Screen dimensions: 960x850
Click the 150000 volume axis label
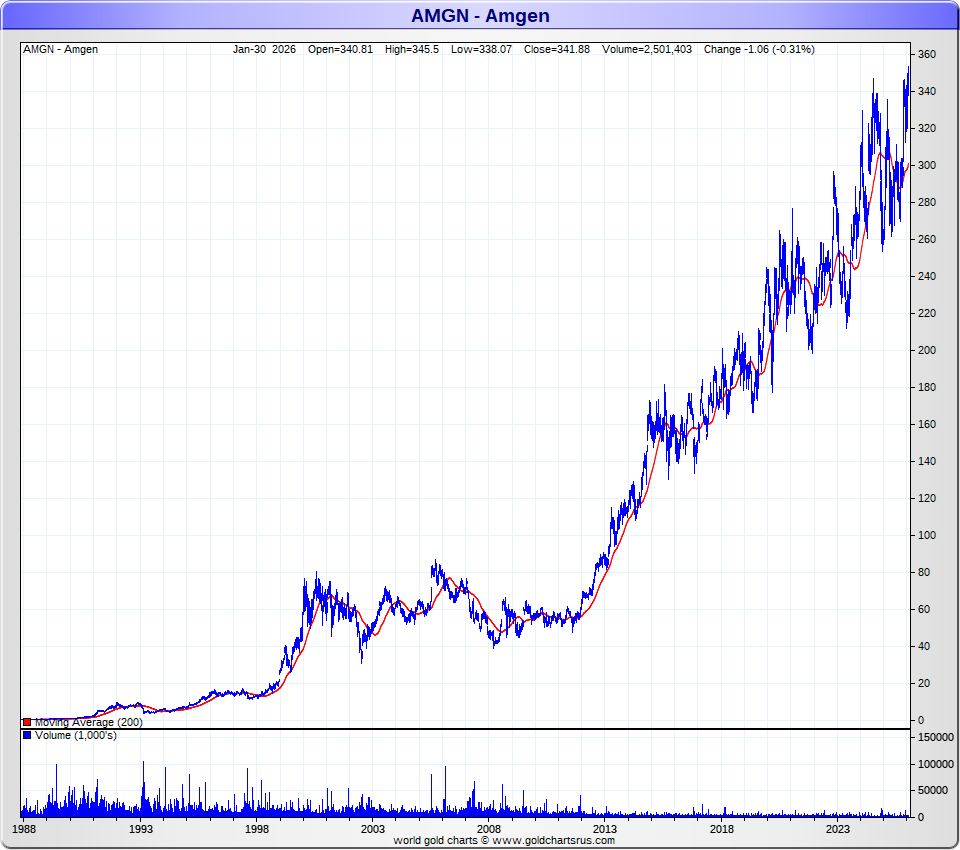[933, 738]
